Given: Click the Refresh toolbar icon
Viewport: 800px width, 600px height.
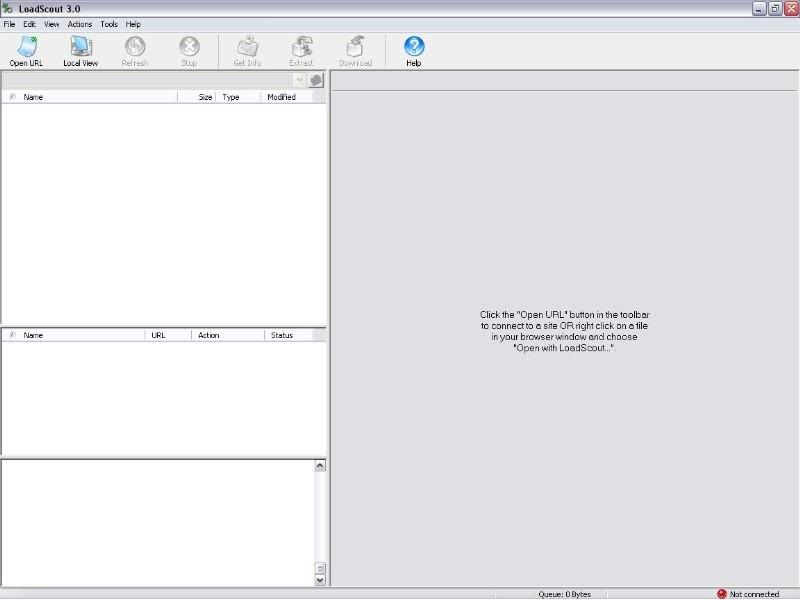Looking at the screenshot, I should pos(135,51).
